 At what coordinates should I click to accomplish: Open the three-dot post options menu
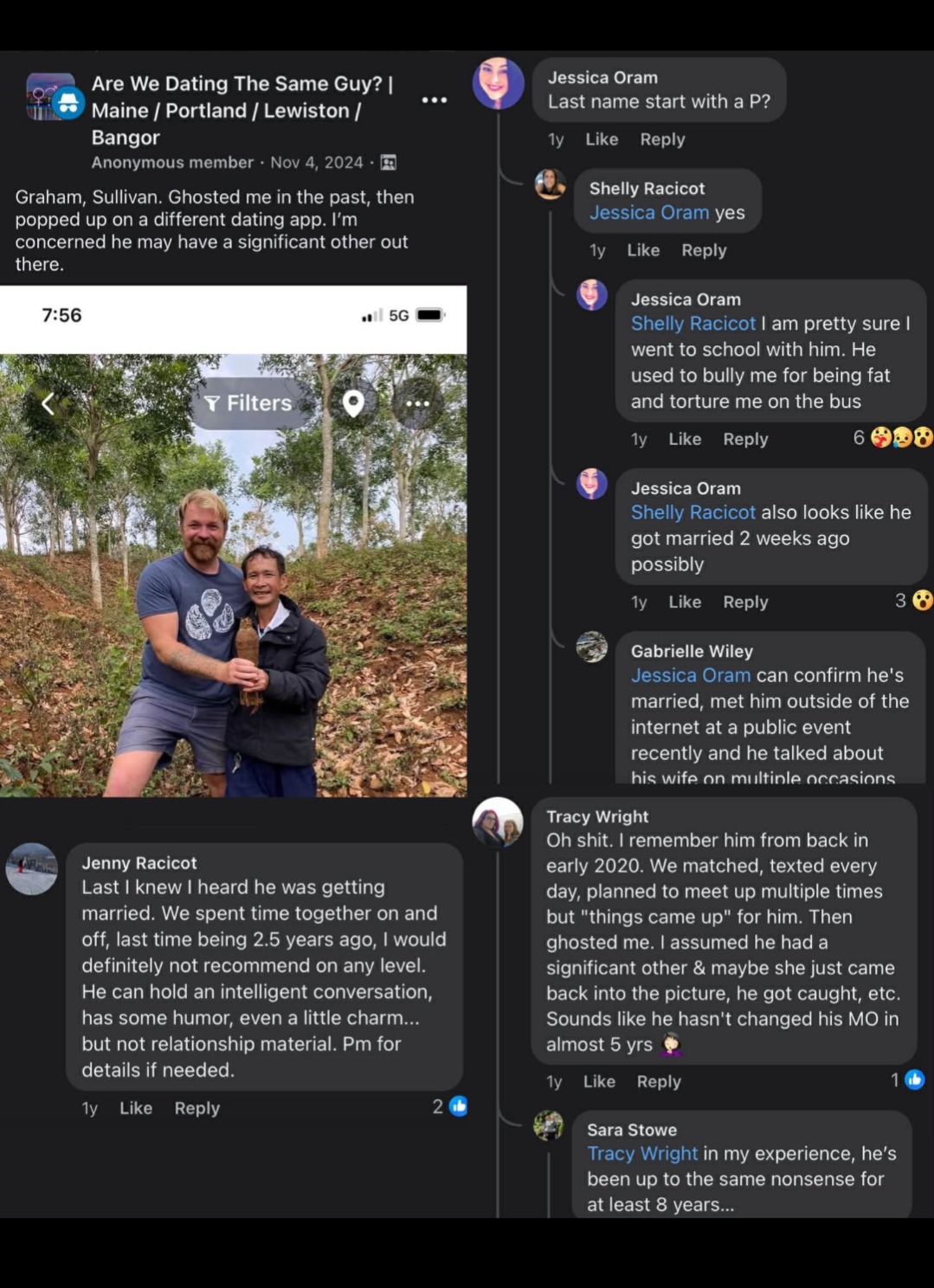click(434, 100)
